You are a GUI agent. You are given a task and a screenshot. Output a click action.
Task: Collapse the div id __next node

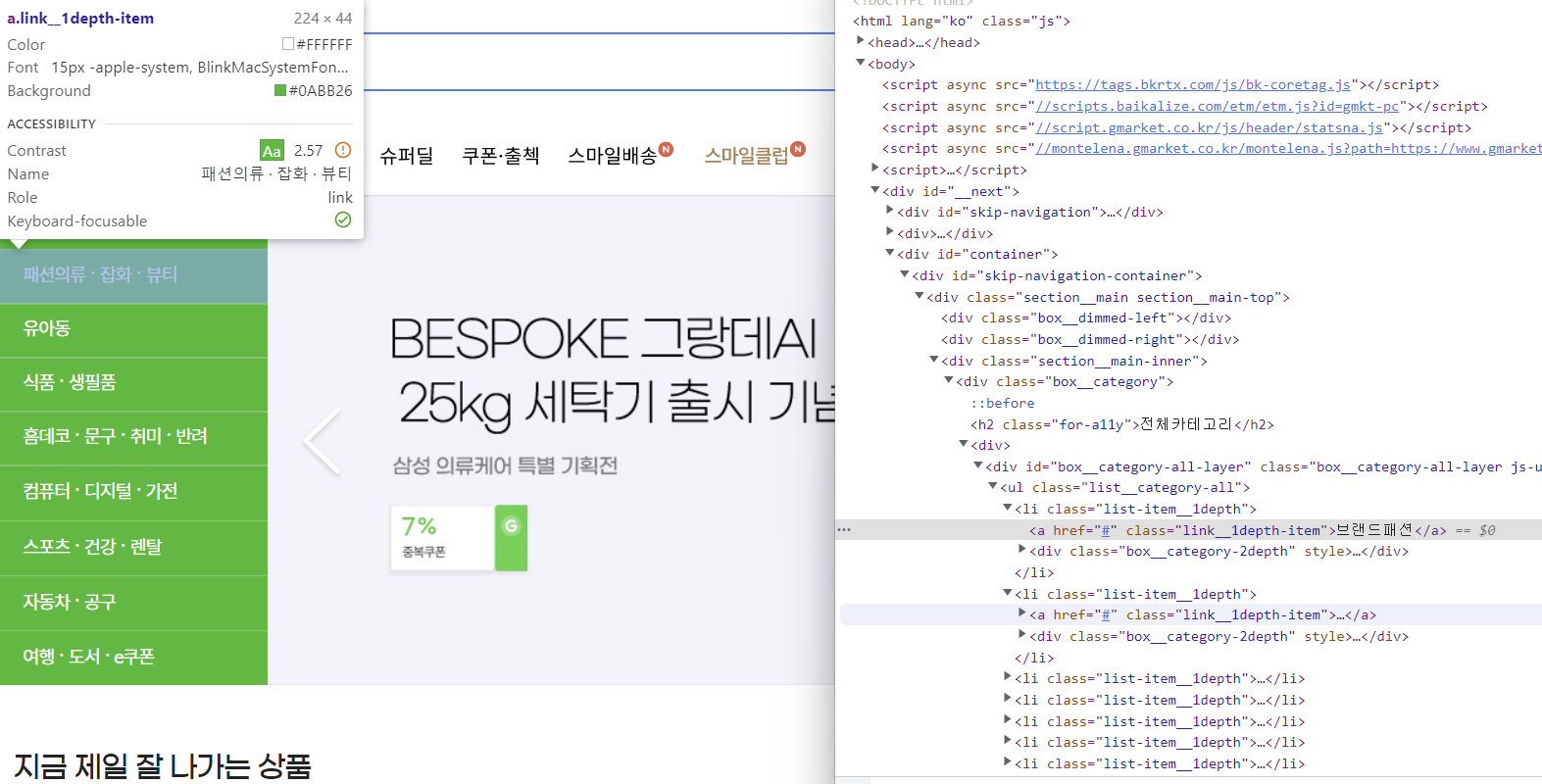tap(875, 190)
